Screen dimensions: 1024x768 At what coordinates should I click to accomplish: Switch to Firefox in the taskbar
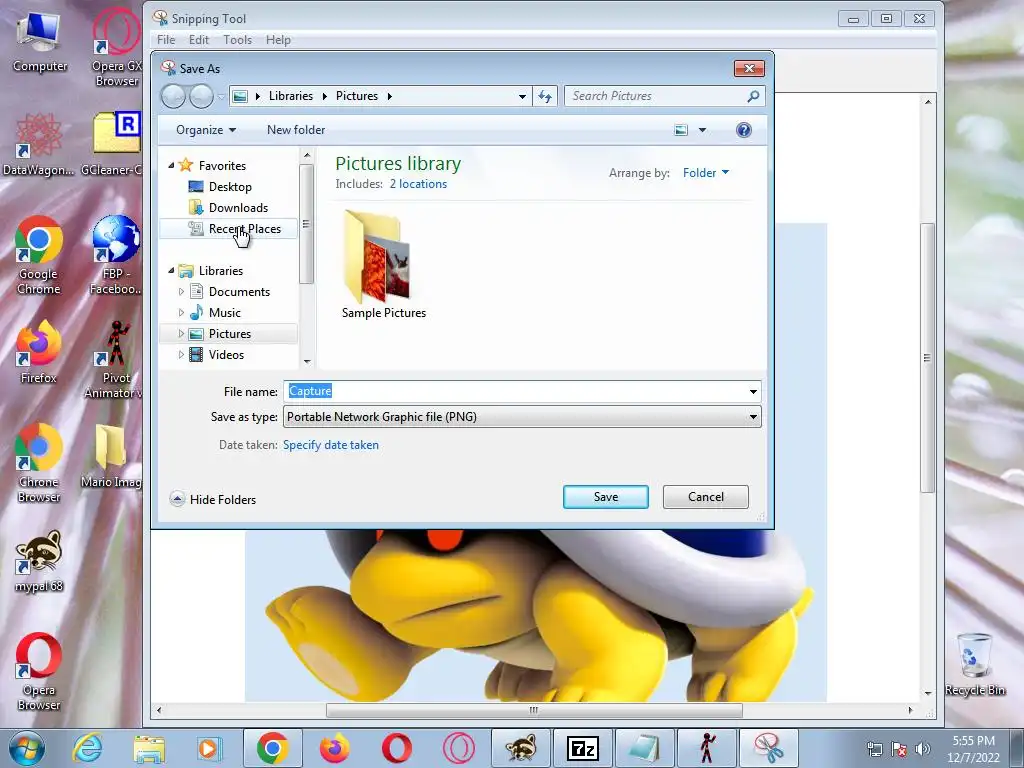[334, 748]
